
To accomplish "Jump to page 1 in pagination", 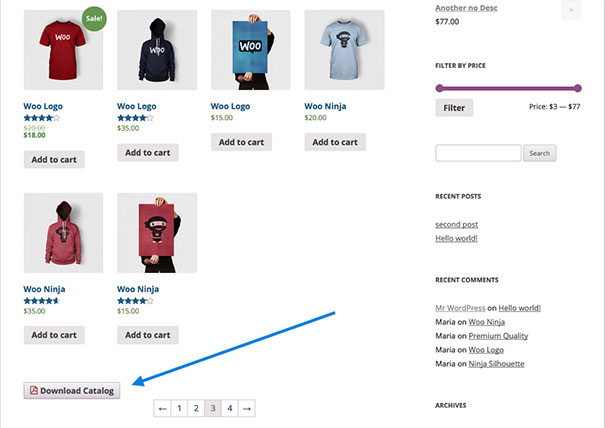I will pyautogui.click(x=179, y=408).
